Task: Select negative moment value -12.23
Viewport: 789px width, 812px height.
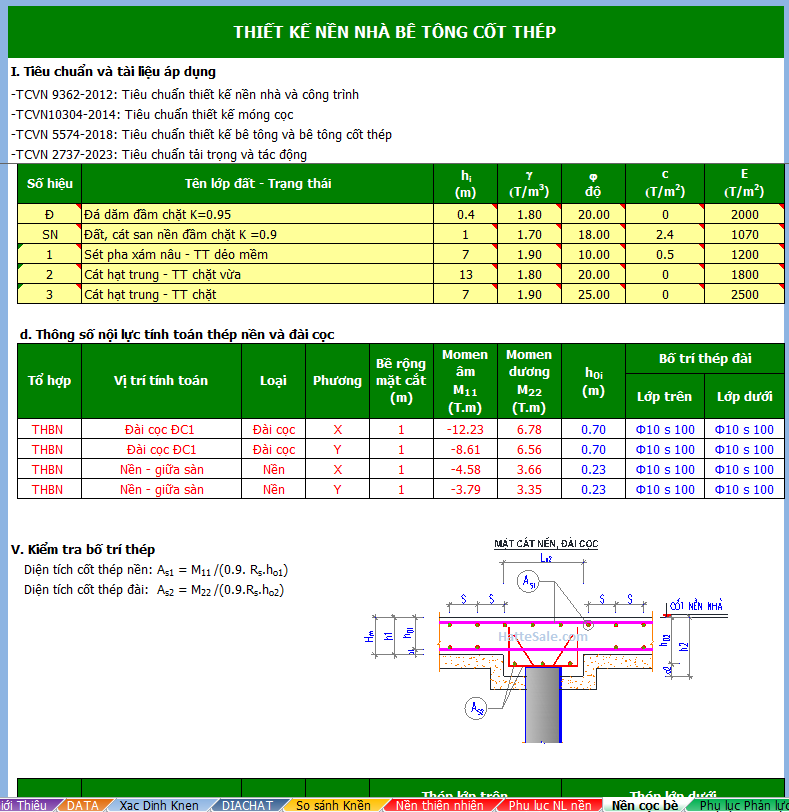Action: click(x=465, y=430)
